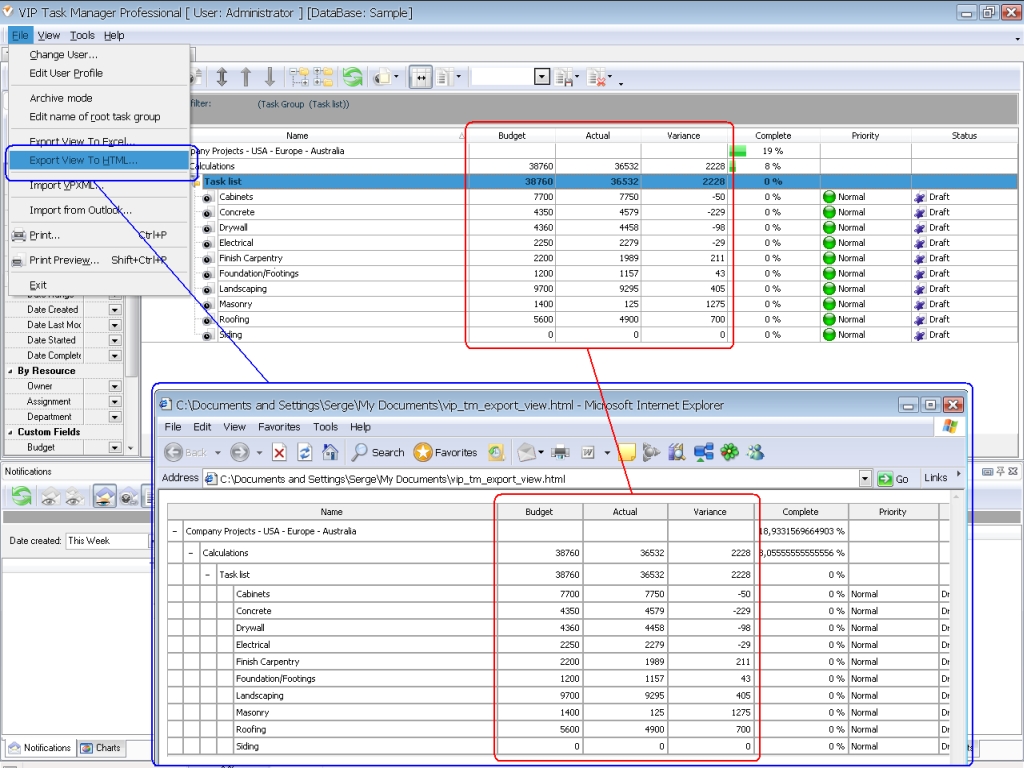1024x768 pixels.
Task: Click the green progress bar for Company Projects
Action: (740, 150)
